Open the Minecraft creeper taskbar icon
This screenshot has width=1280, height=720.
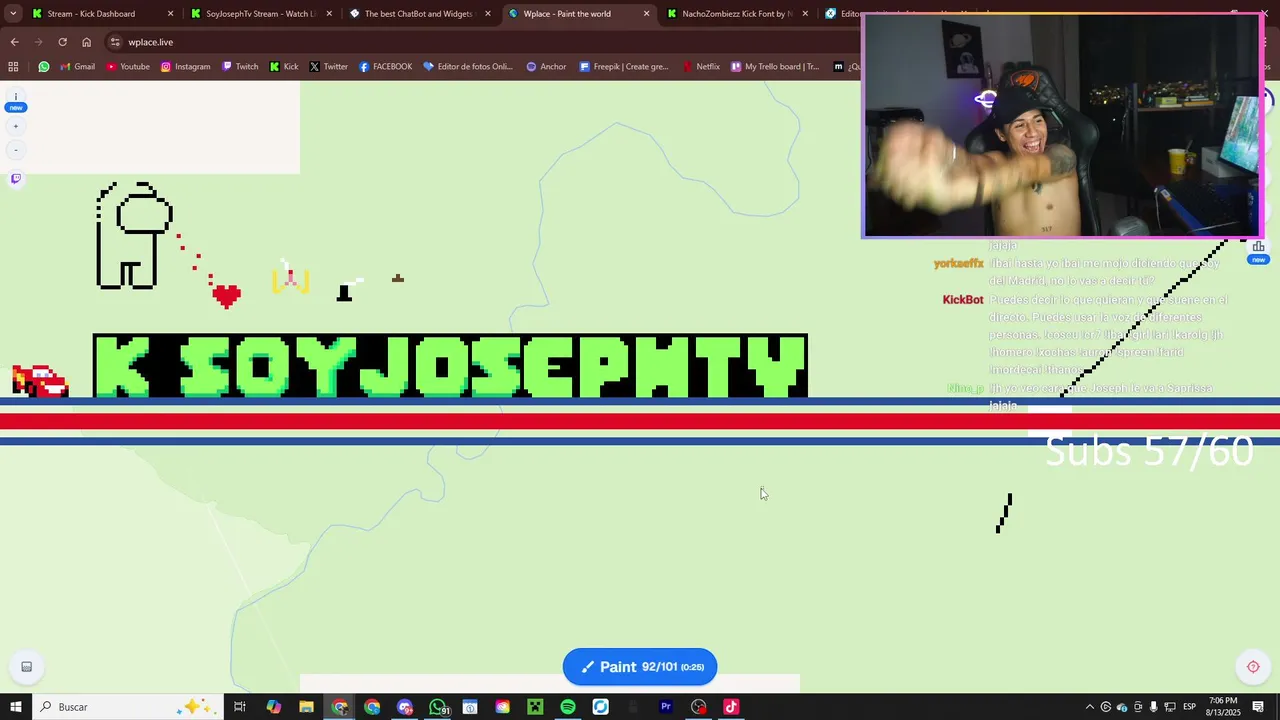535,707
